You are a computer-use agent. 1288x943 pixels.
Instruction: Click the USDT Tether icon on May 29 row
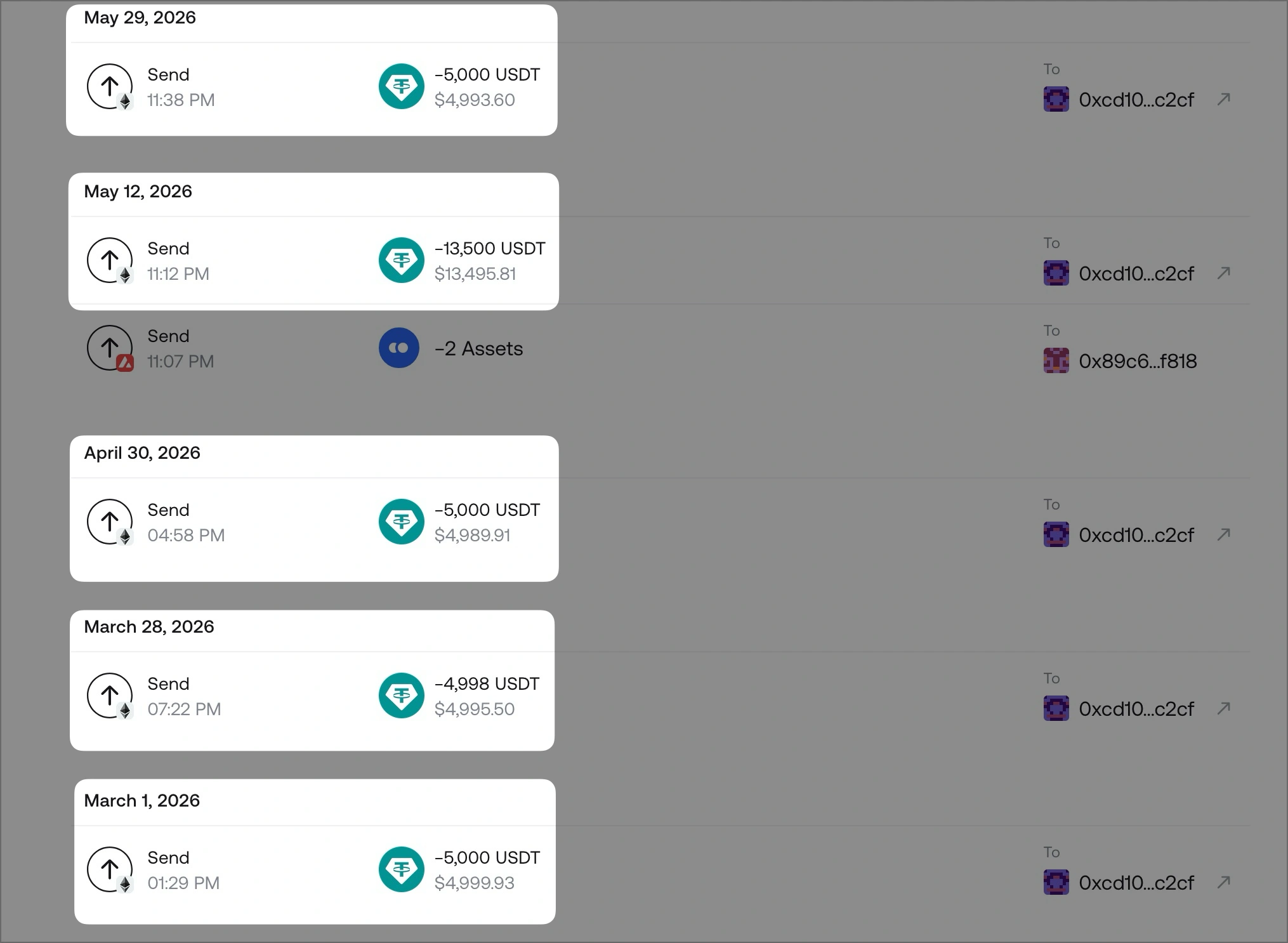[x=401, y=86]
